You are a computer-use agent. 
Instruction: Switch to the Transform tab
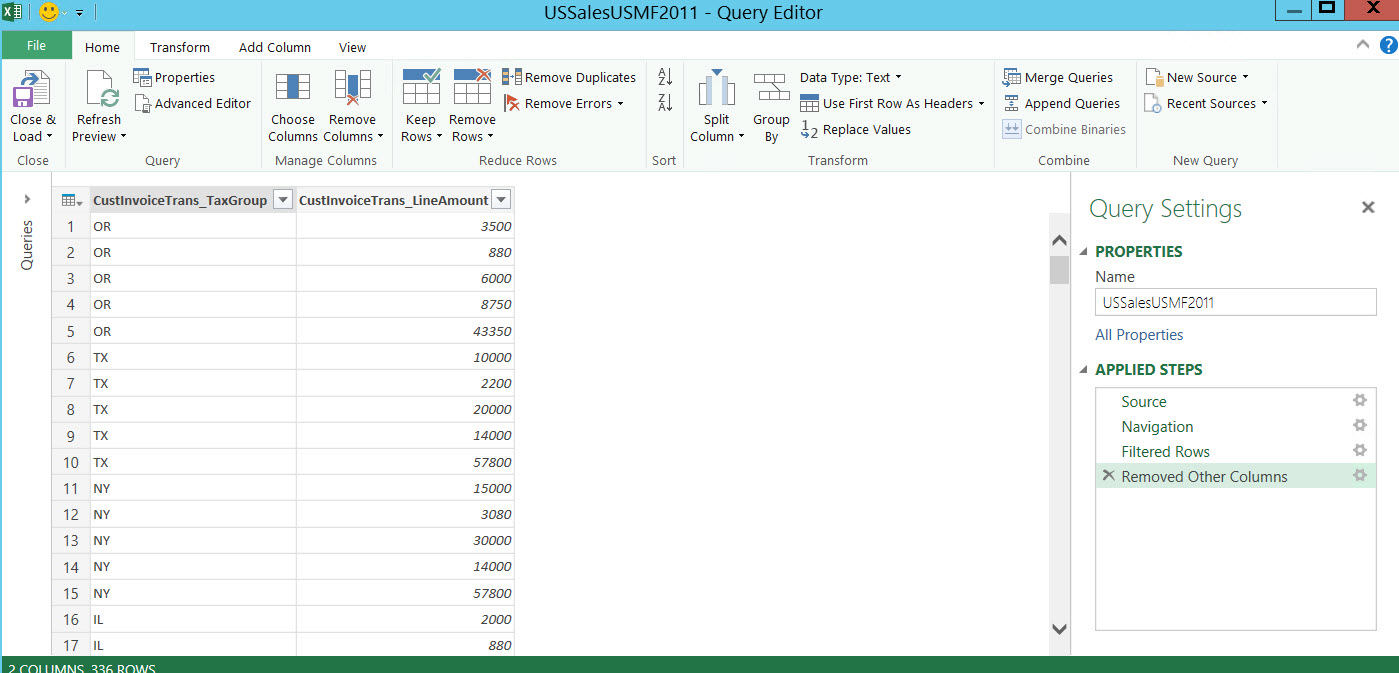180,47
